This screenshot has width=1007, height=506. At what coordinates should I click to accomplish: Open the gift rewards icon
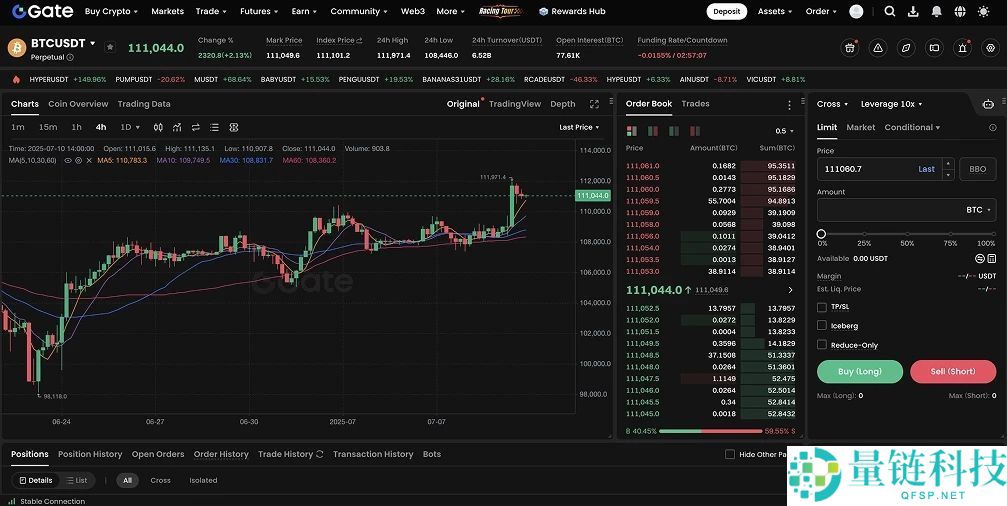click(850, 48)
